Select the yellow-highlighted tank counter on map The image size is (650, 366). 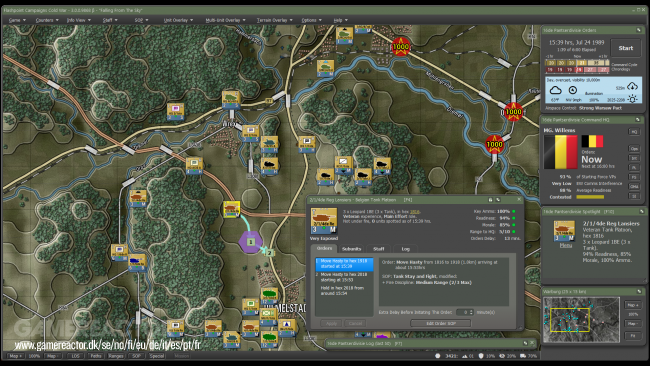pyautogui.click(x=232, y=209)
